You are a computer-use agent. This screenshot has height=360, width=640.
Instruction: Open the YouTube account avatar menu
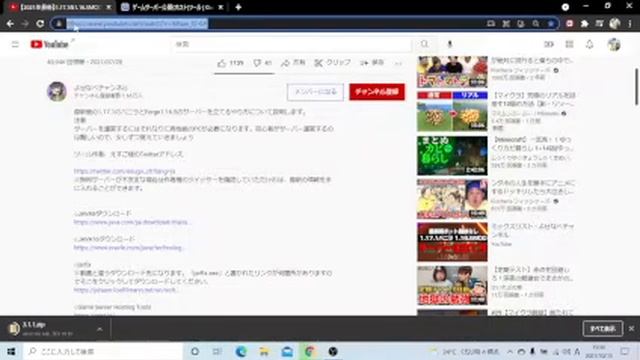pyautogui.click(x=614, y=44)
